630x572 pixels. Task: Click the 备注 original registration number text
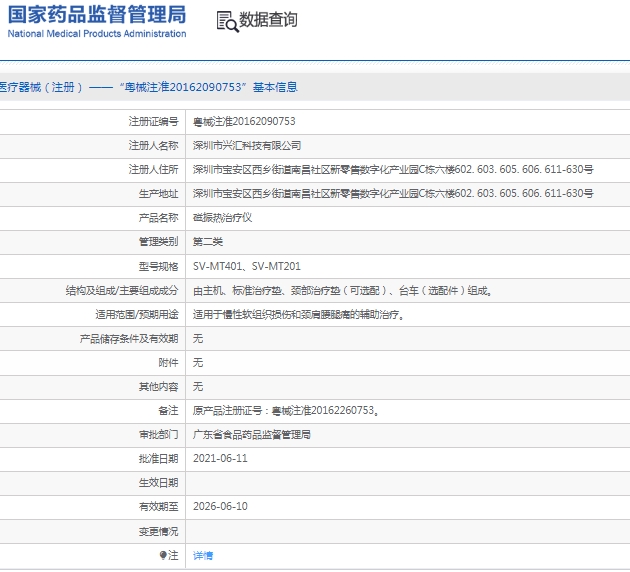click(x=286, y=411)
